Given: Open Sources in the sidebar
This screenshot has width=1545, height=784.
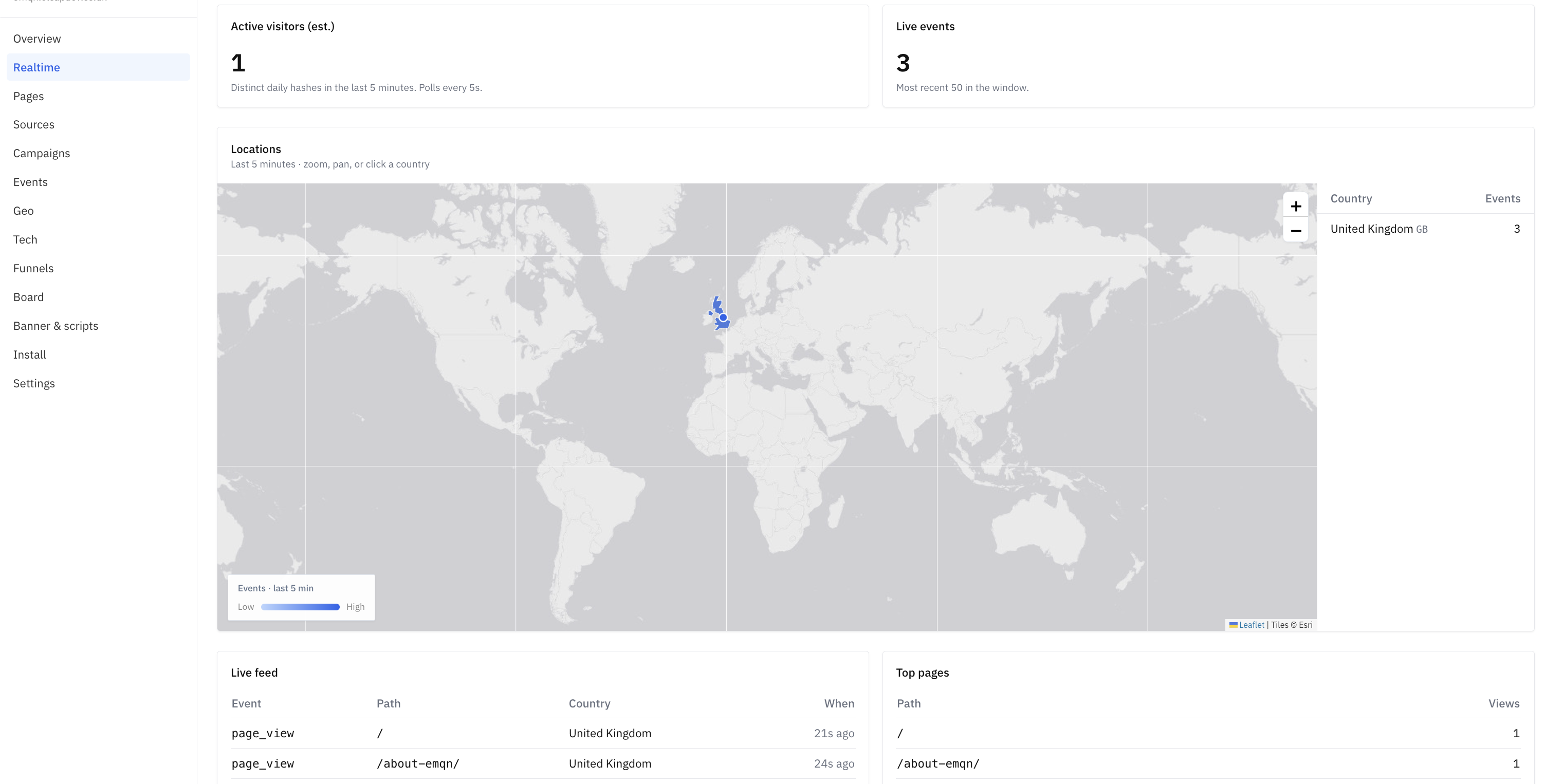Looking at the screenshot, I should [x=98, y=125].
